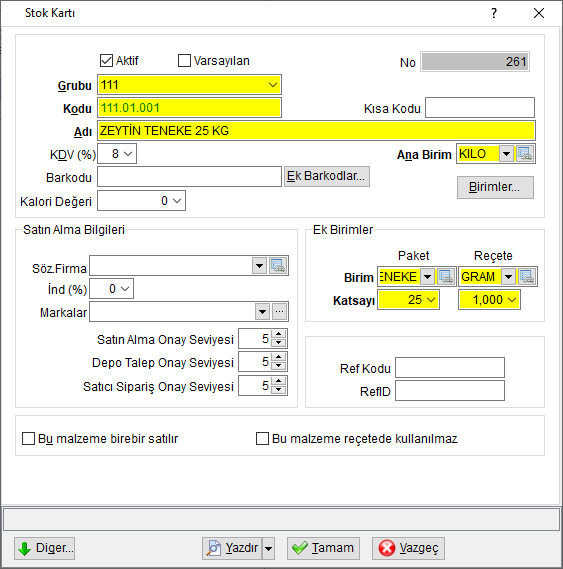
Task: Open the Ana Birim lookup icon
Action: (x=525, y=154)
